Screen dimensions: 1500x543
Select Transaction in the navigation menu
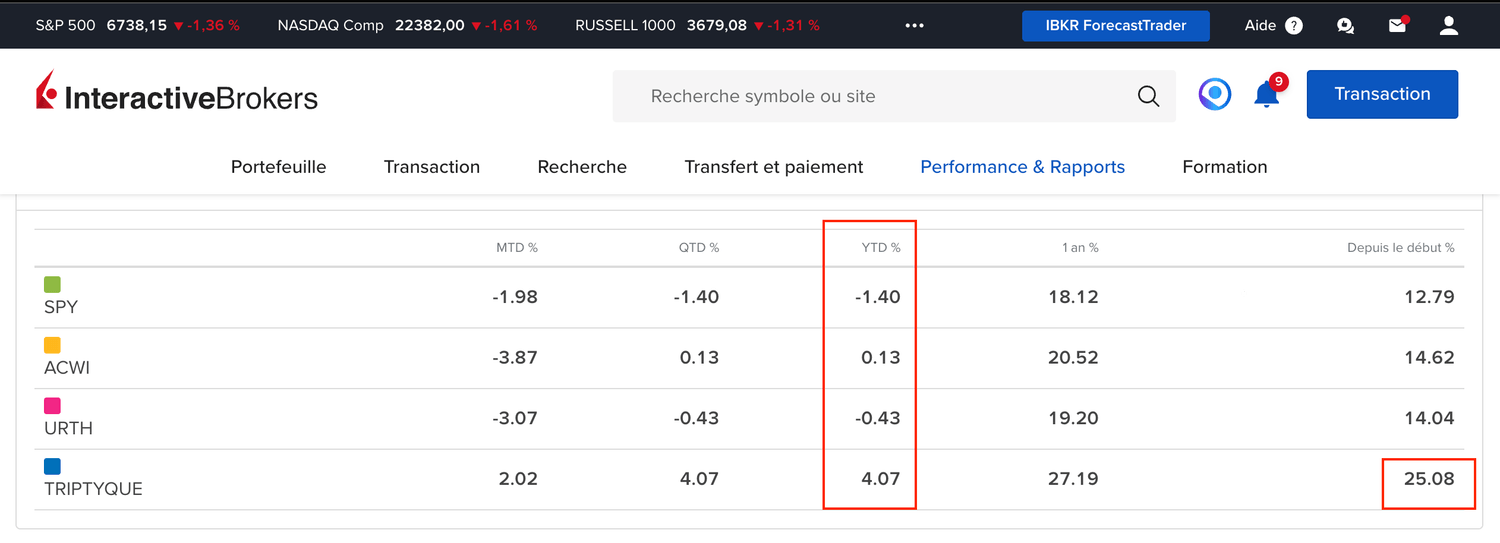432,167
